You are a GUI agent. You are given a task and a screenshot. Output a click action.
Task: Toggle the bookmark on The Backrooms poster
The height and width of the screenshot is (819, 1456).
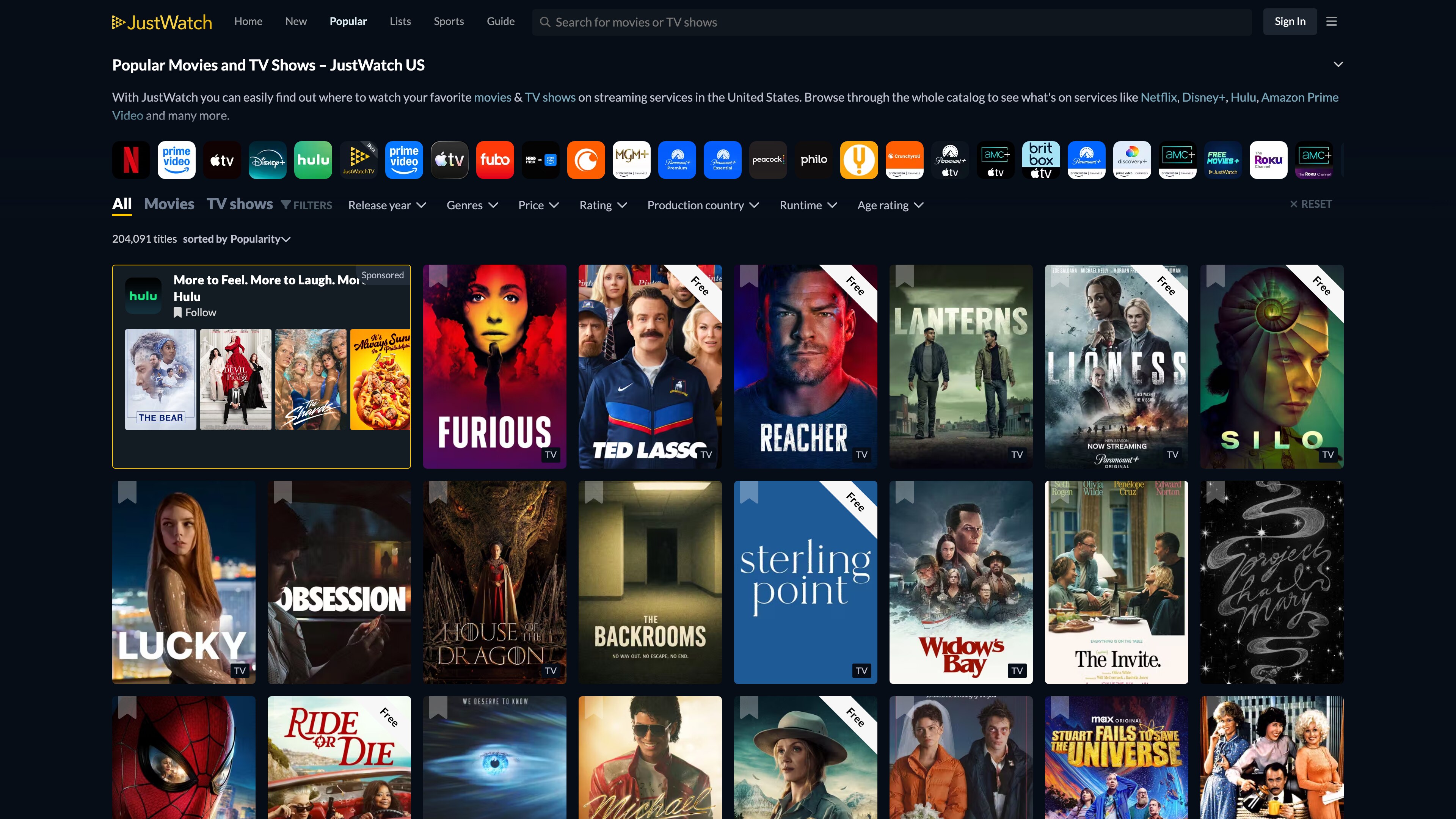point(593,492)
